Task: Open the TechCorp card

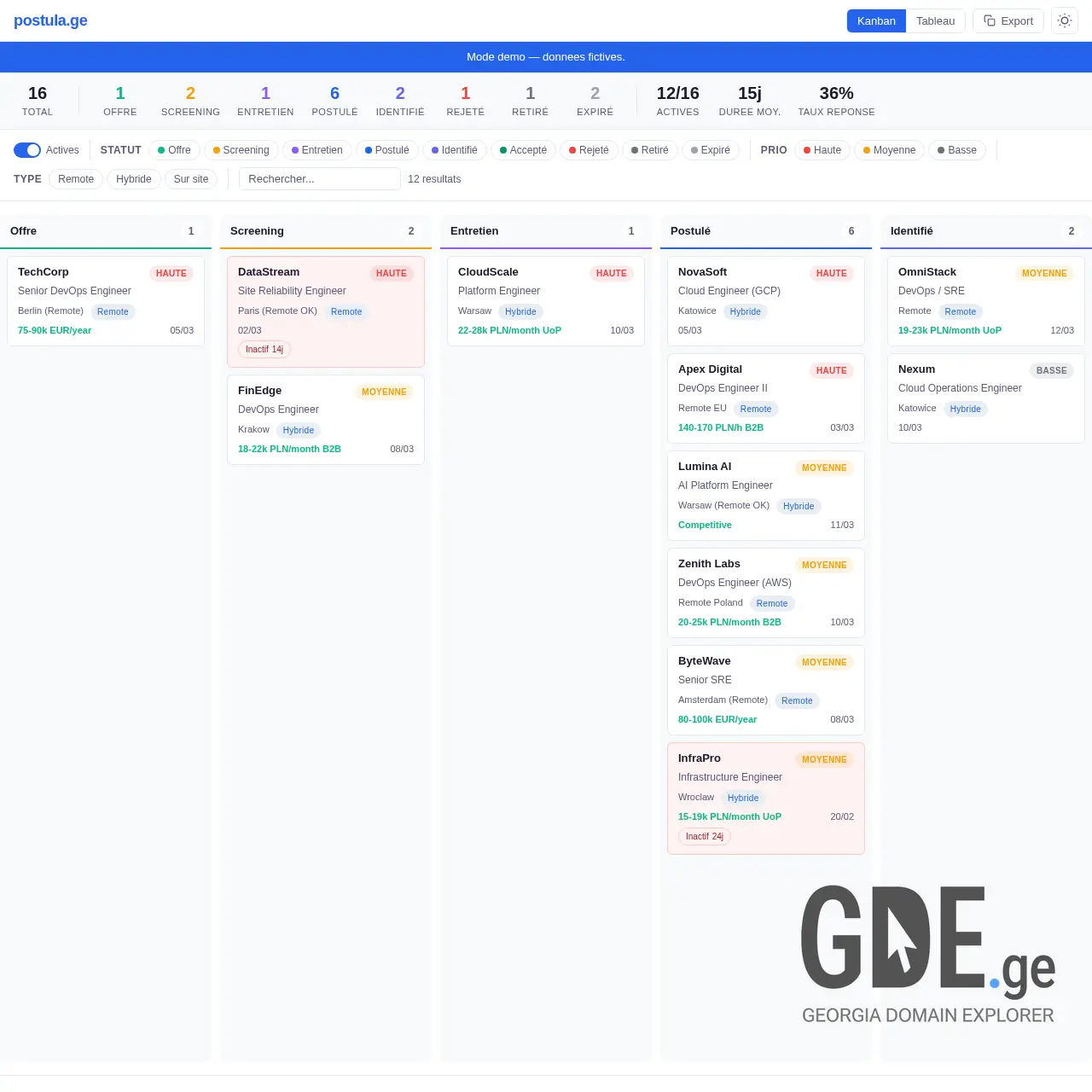Action: pyautogui.click(x=106, y=301)
